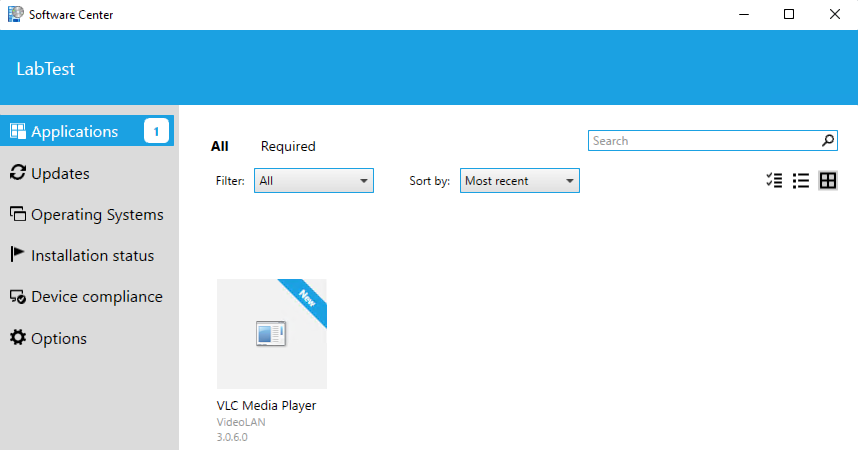Open the Updates section
This screenshot has height=450, width=858.
coord(60,174)
